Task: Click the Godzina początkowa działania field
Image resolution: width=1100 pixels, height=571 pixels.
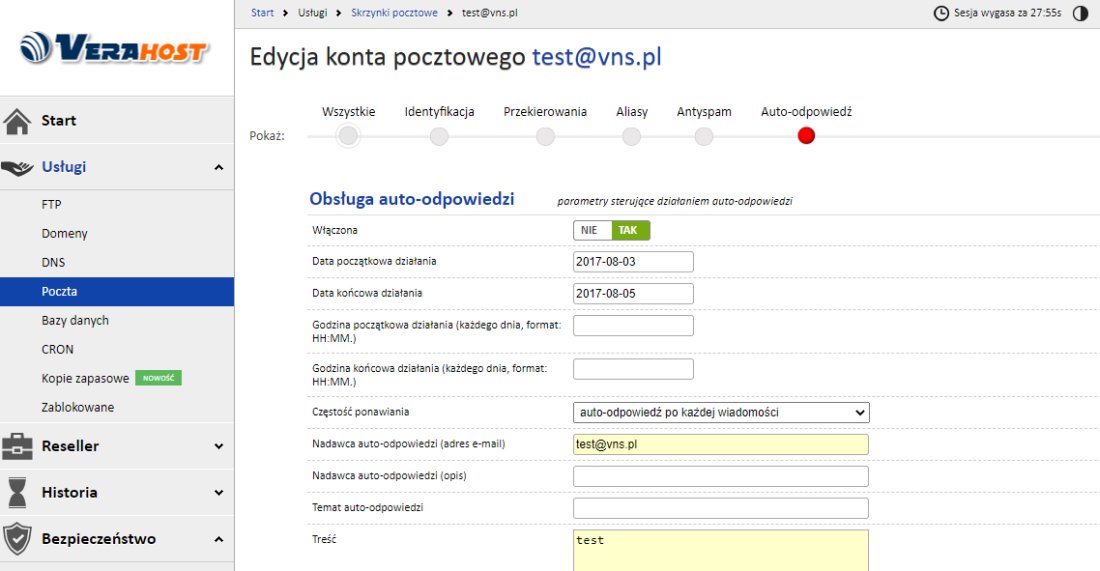Action: 633,325
